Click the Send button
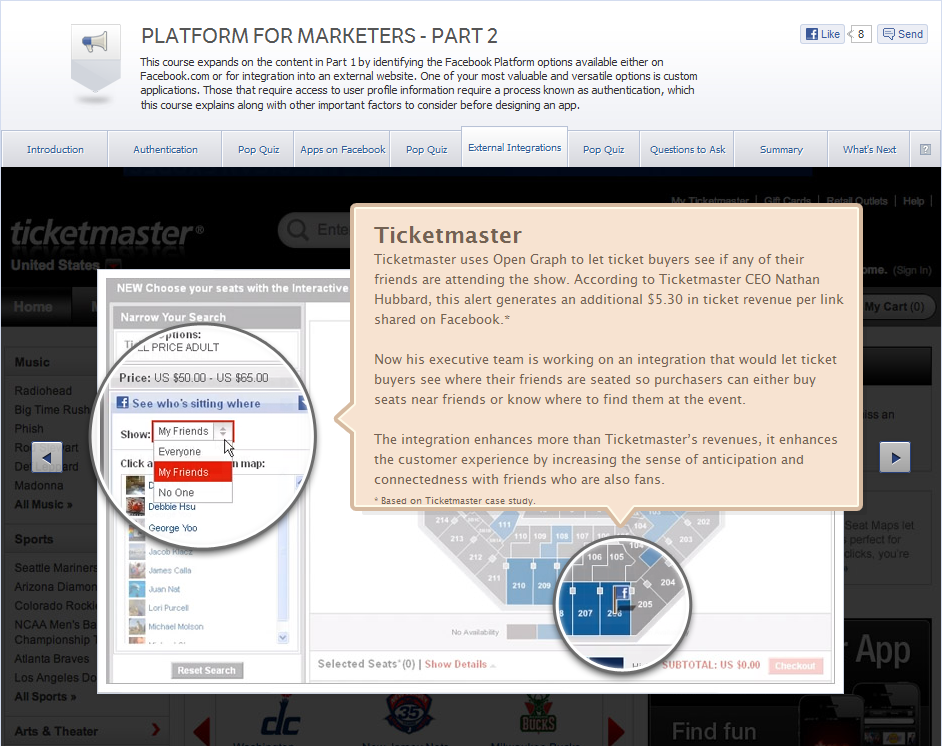The image size is (942, 746). [x=902, y=34]
